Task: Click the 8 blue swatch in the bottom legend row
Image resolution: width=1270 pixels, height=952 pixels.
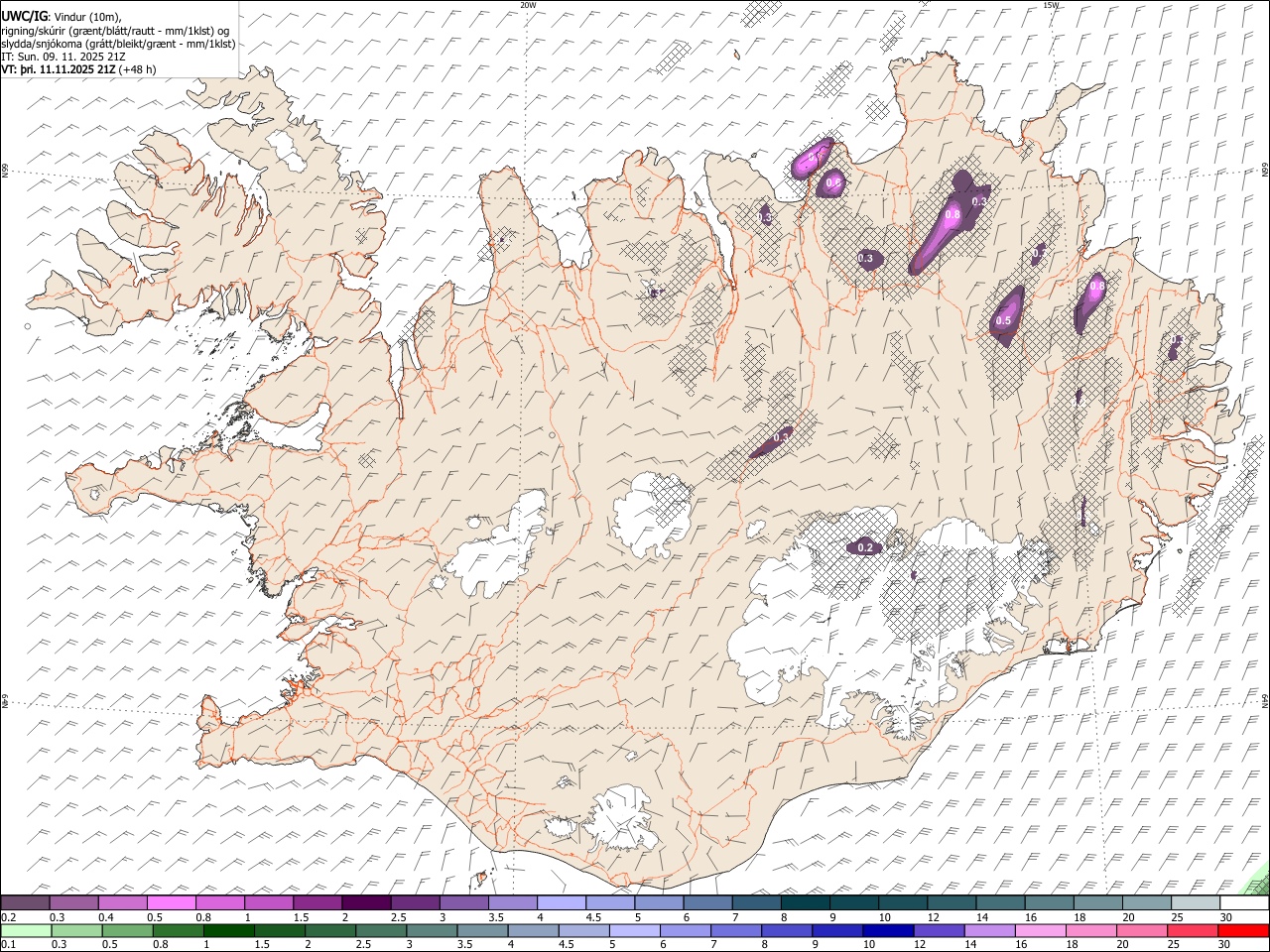Action: pos(786,931)
